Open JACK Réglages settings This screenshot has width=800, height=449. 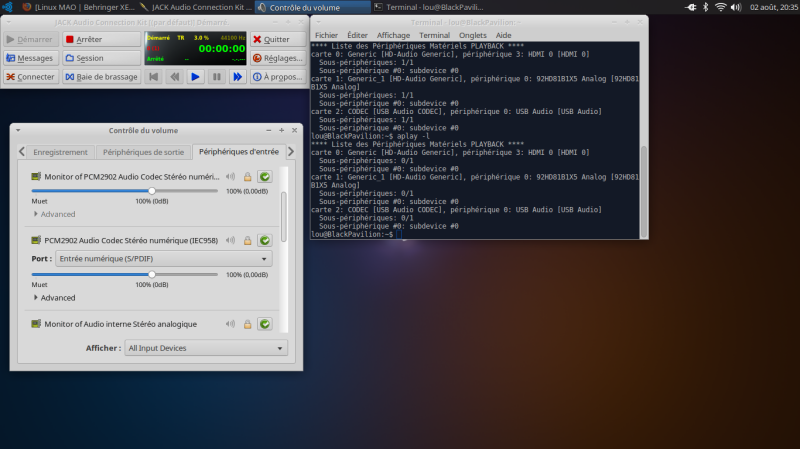coord(278,58)
